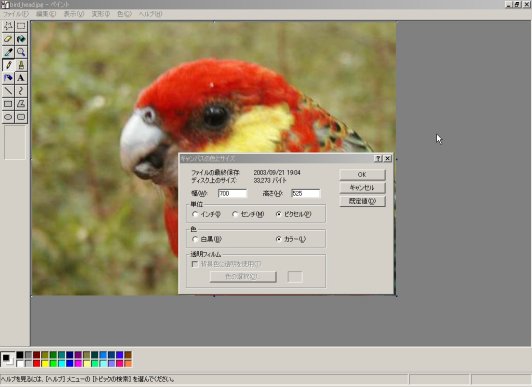This screenshot has height=387, width=532.
Task: Select the Inches unit radio button
Action: tap(195, 214)
